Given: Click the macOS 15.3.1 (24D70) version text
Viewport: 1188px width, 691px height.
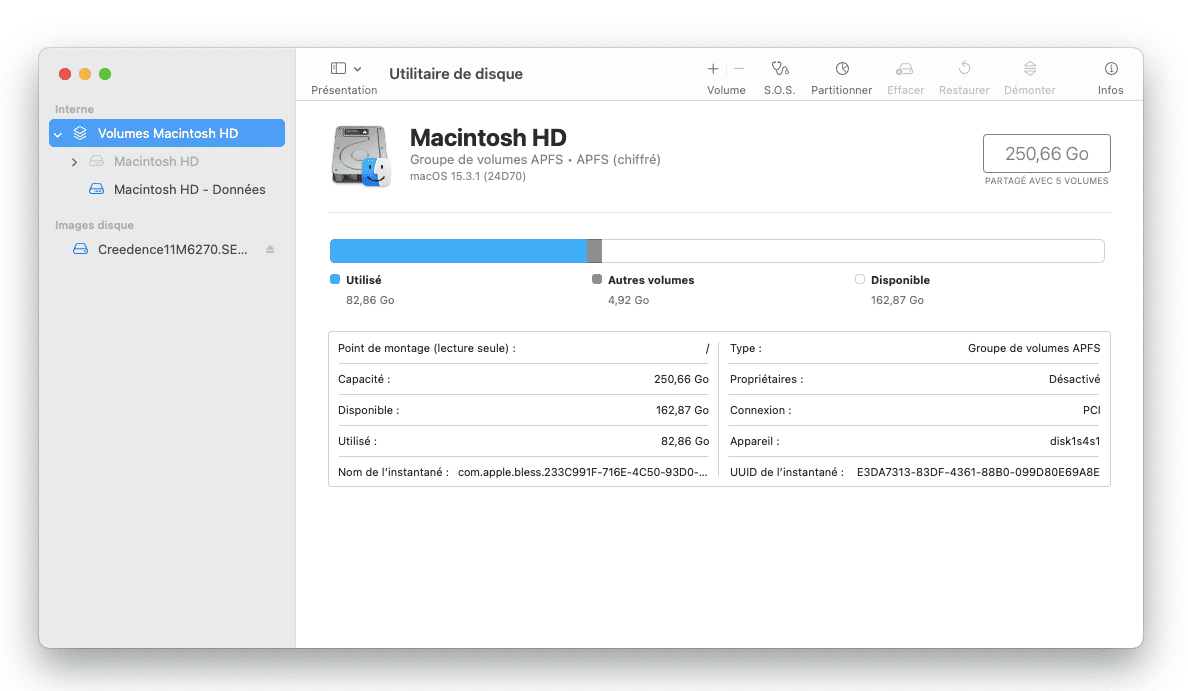Looking at the screenshot, I should 467,177.
